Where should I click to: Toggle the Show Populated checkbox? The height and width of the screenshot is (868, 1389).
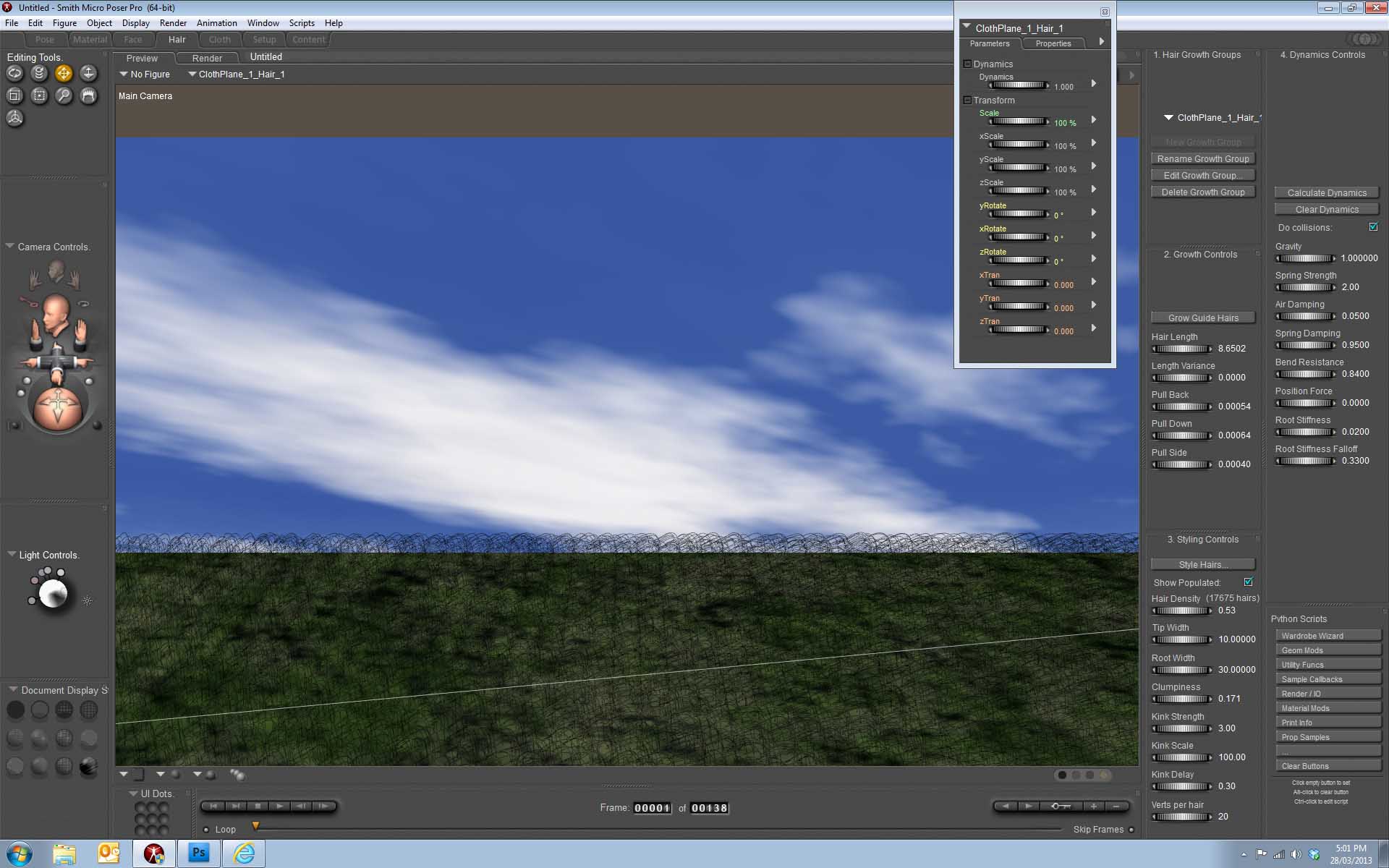pyautogui.click(x=1248, y=582)
